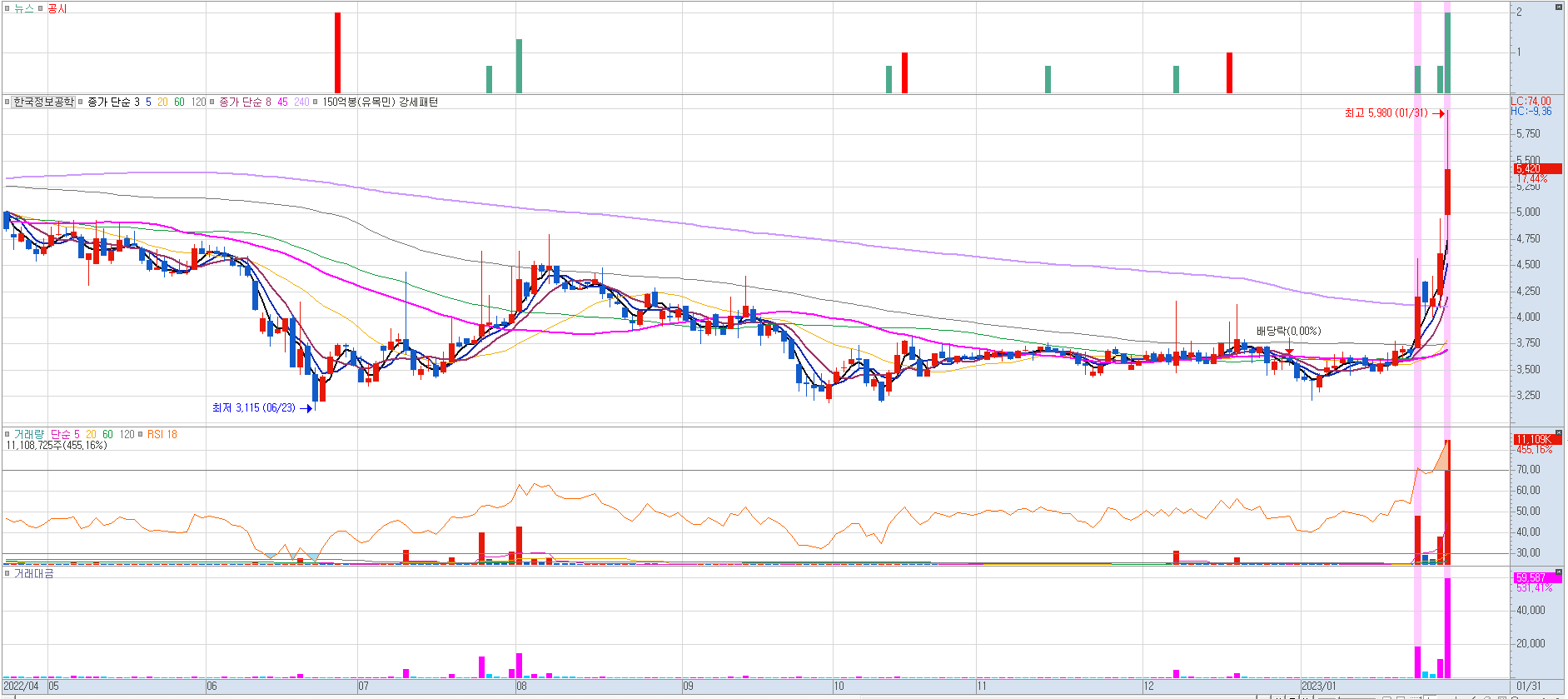Toggle the 공시 indicator marker box
This screenshot has height=699, width=1568.
[x=41, y=9]
